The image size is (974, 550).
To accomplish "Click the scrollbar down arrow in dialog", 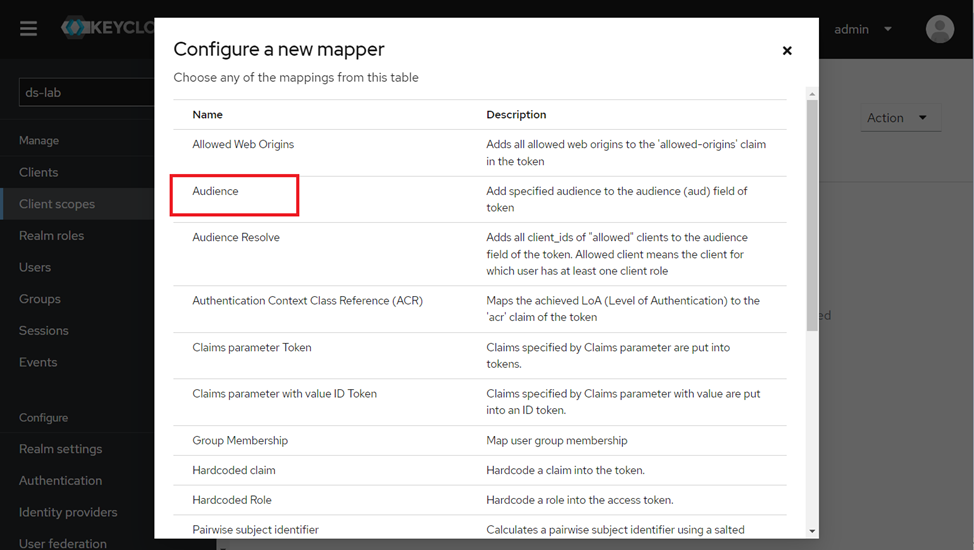I will click(x=812, y=531).
